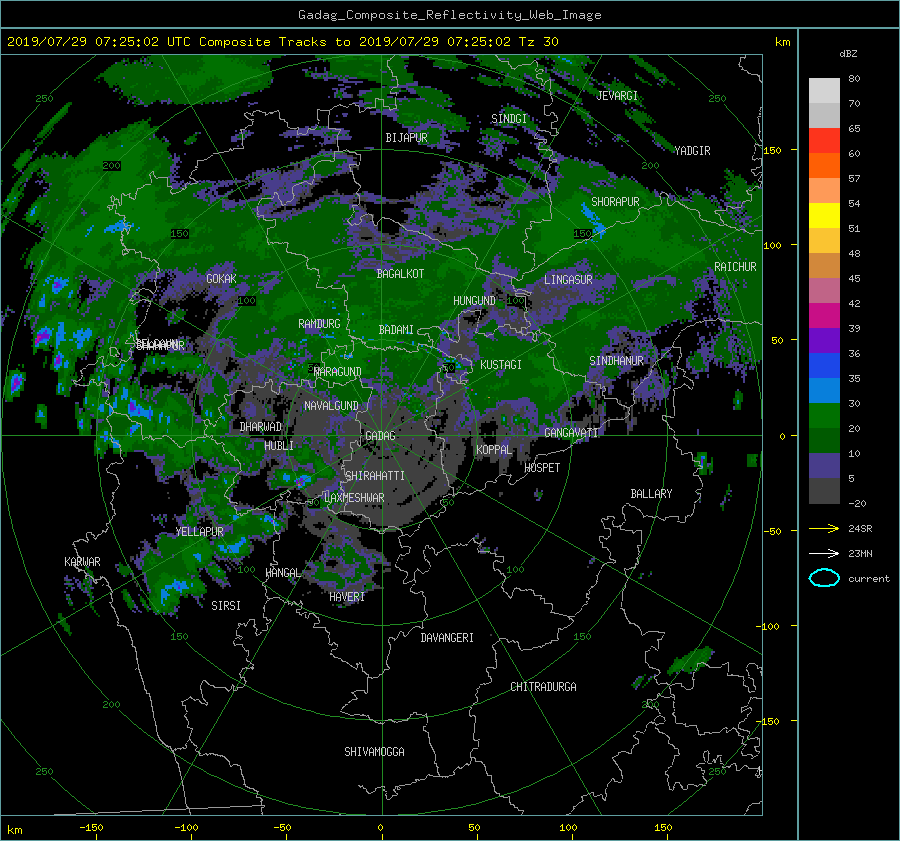
Task: Click the RAMDURG city label
Action: 319,324
